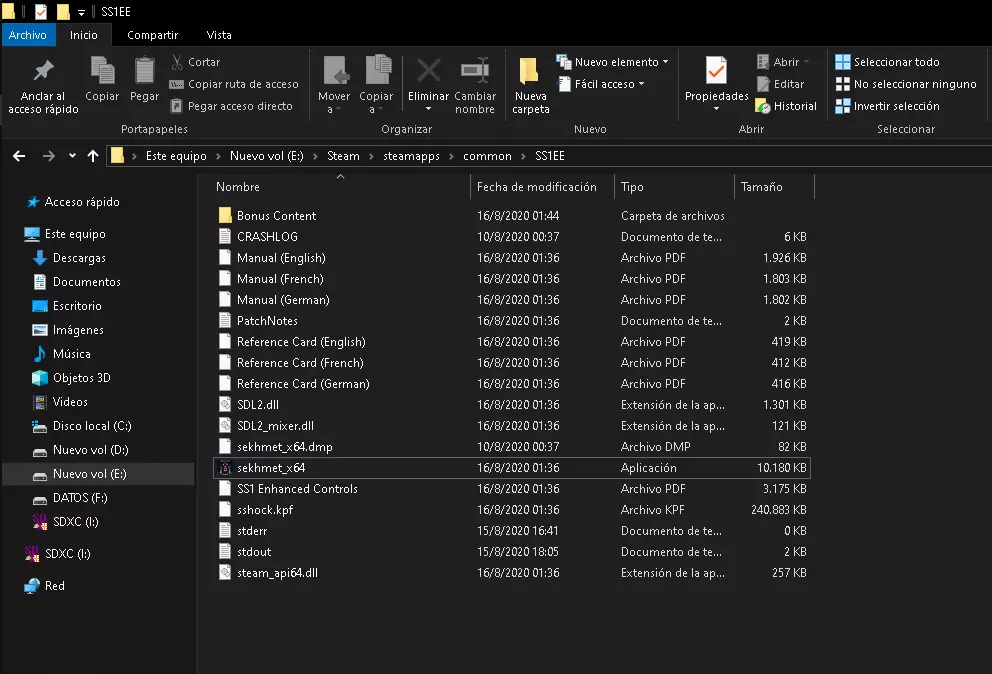This screenshot has height=674, width=992.
Task: Go up one folder level arrow
Action: coord(93,156)
